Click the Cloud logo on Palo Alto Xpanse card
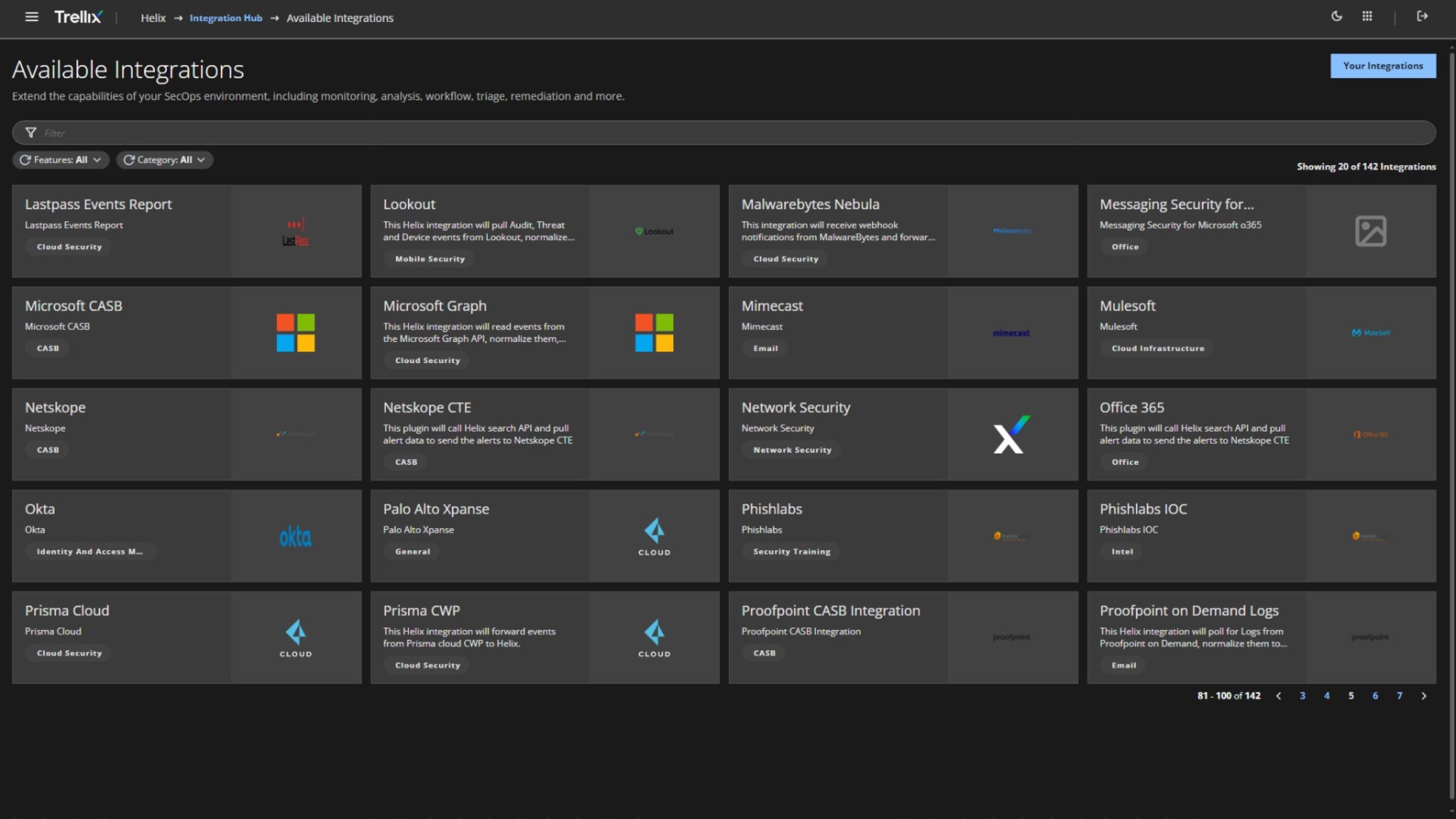 (x=654, y=536)
